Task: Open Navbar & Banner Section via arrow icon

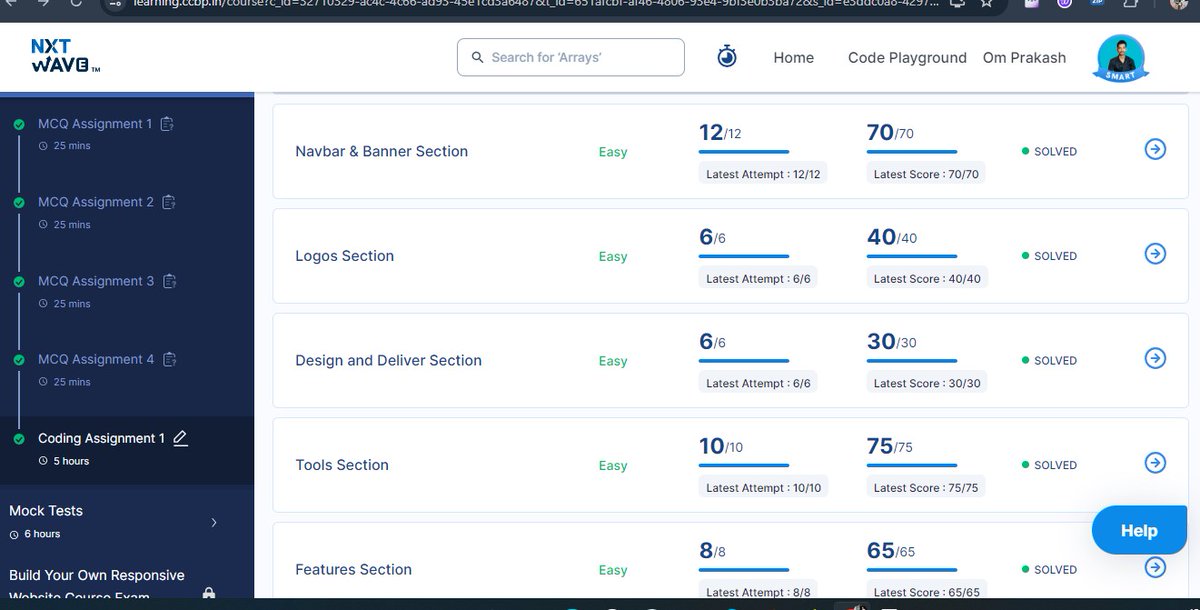Action: pos(1155,149)
